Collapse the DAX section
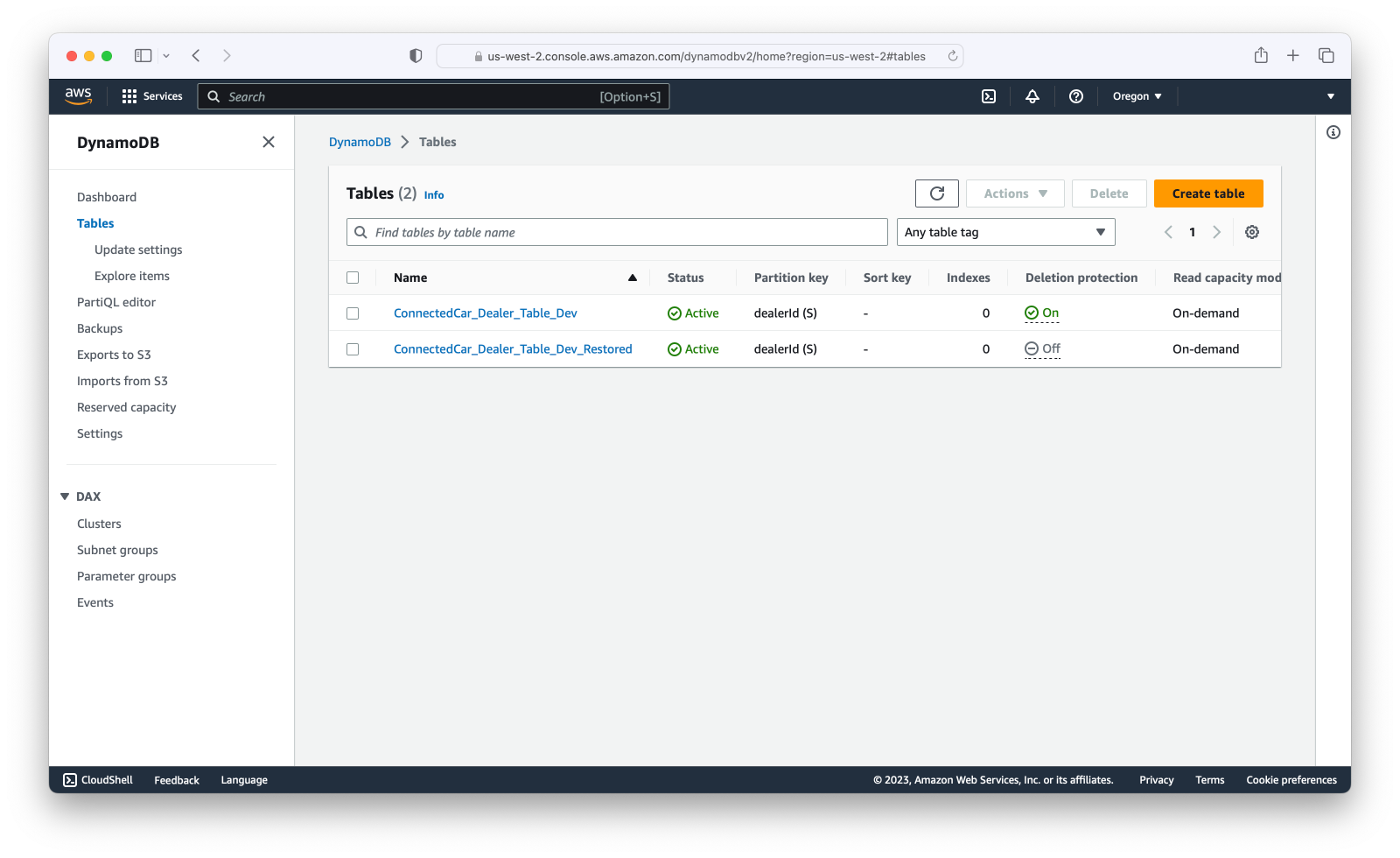This screenshot has height=858, width=1400. click(x=65, y=496)
